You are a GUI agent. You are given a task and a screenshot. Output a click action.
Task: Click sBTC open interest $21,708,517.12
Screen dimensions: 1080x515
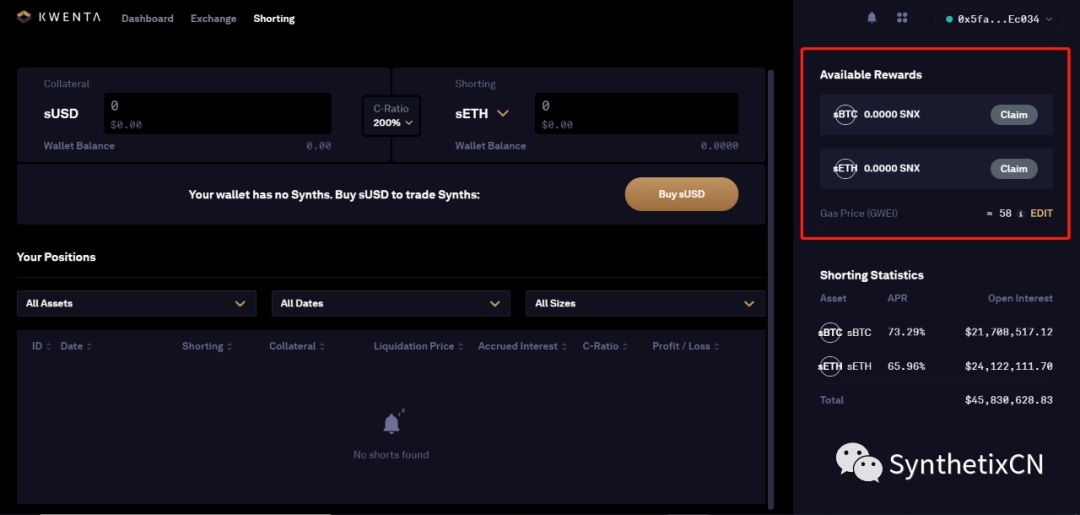(x=1008, y=333)
